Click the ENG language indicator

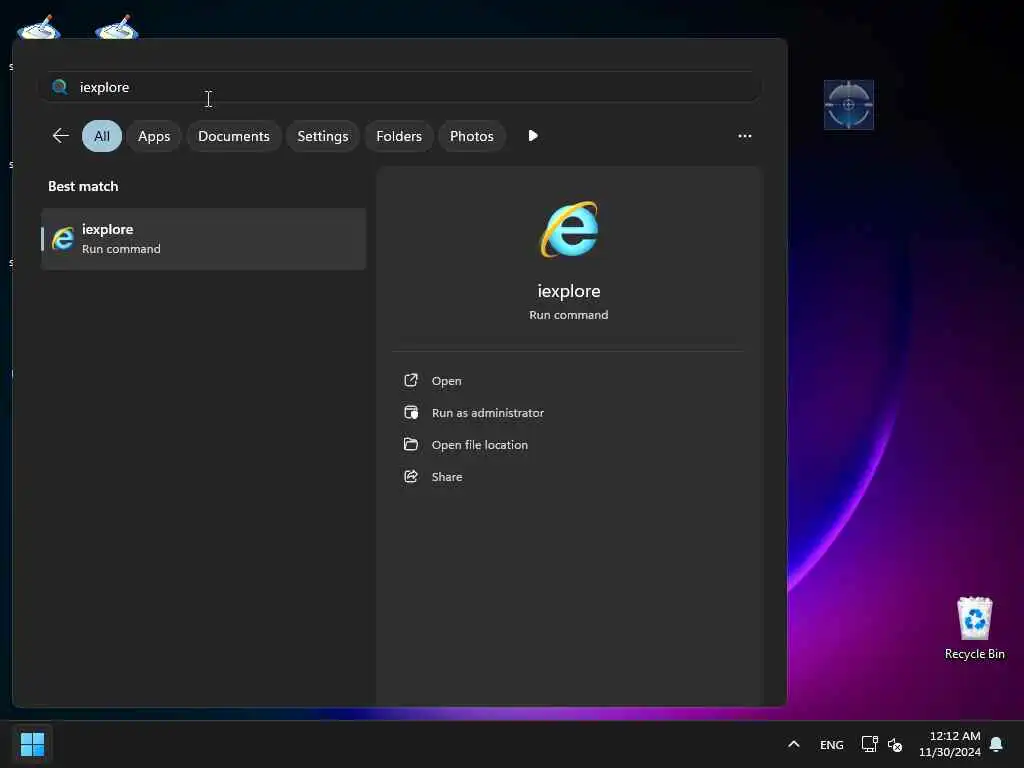[x=831, y=744]
